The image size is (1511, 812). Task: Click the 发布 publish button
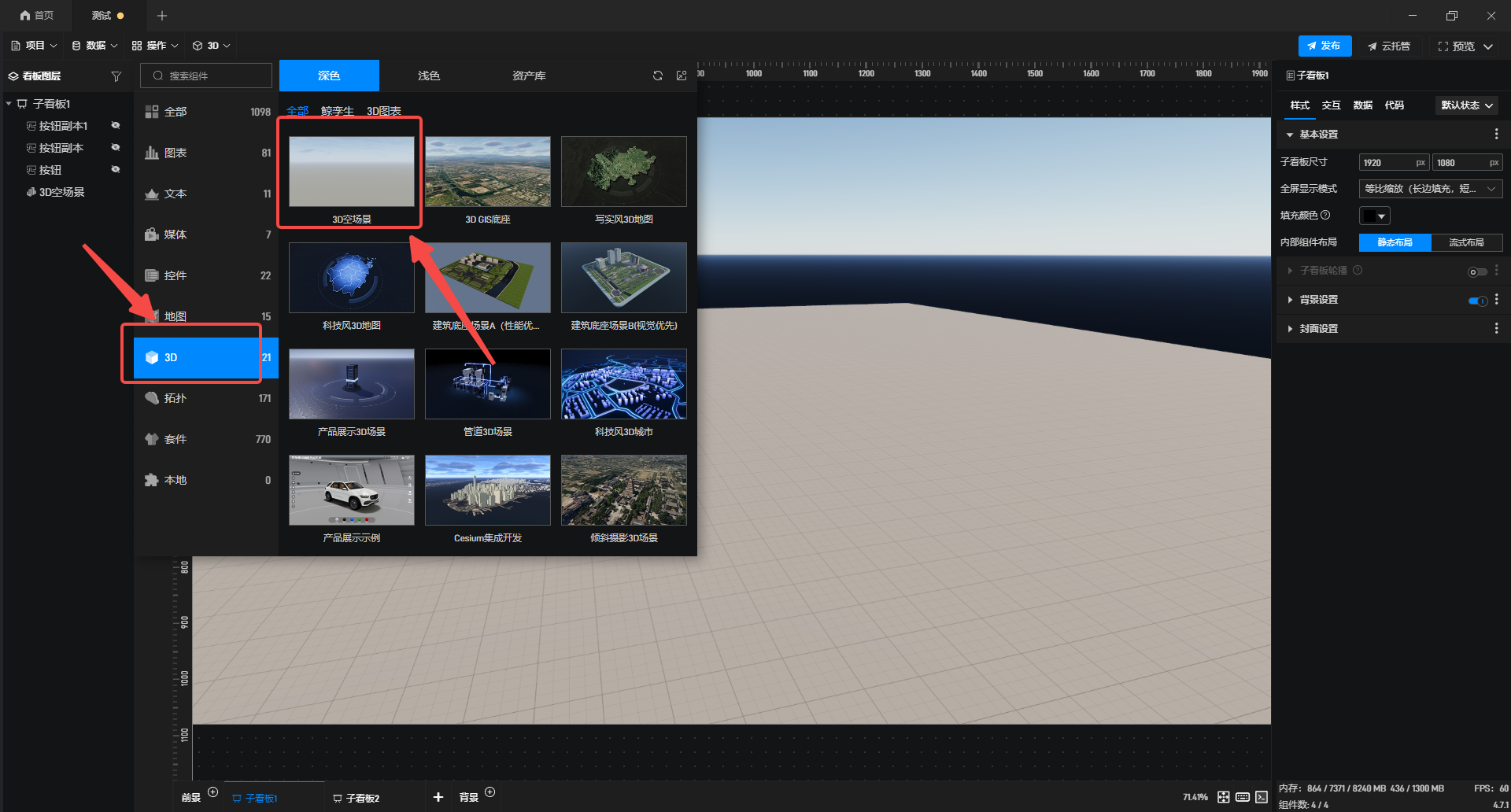coord(1324,46)
